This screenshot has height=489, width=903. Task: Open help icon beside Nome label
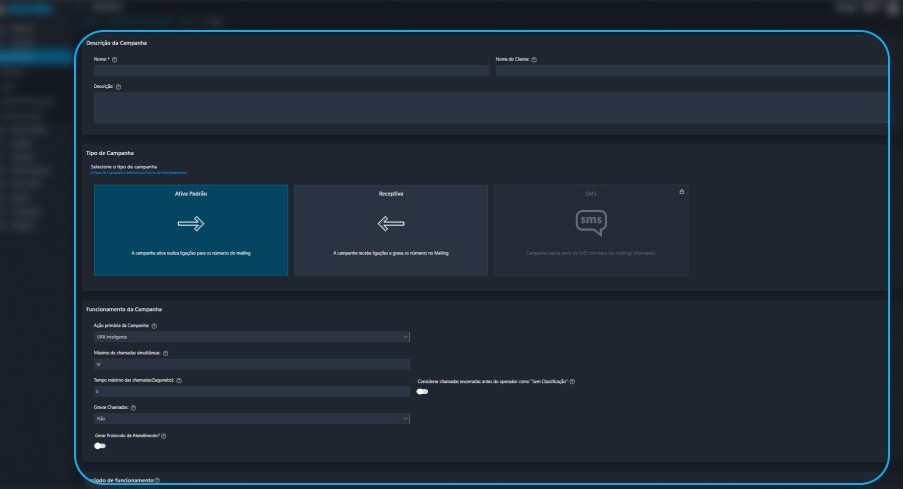tap(115, 59)
